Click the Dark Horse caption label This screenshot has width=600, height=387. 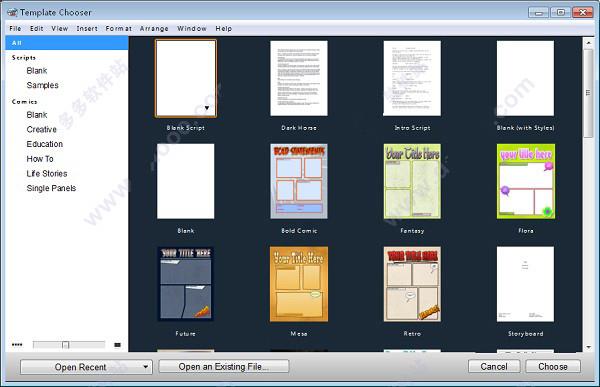[299, 128]
